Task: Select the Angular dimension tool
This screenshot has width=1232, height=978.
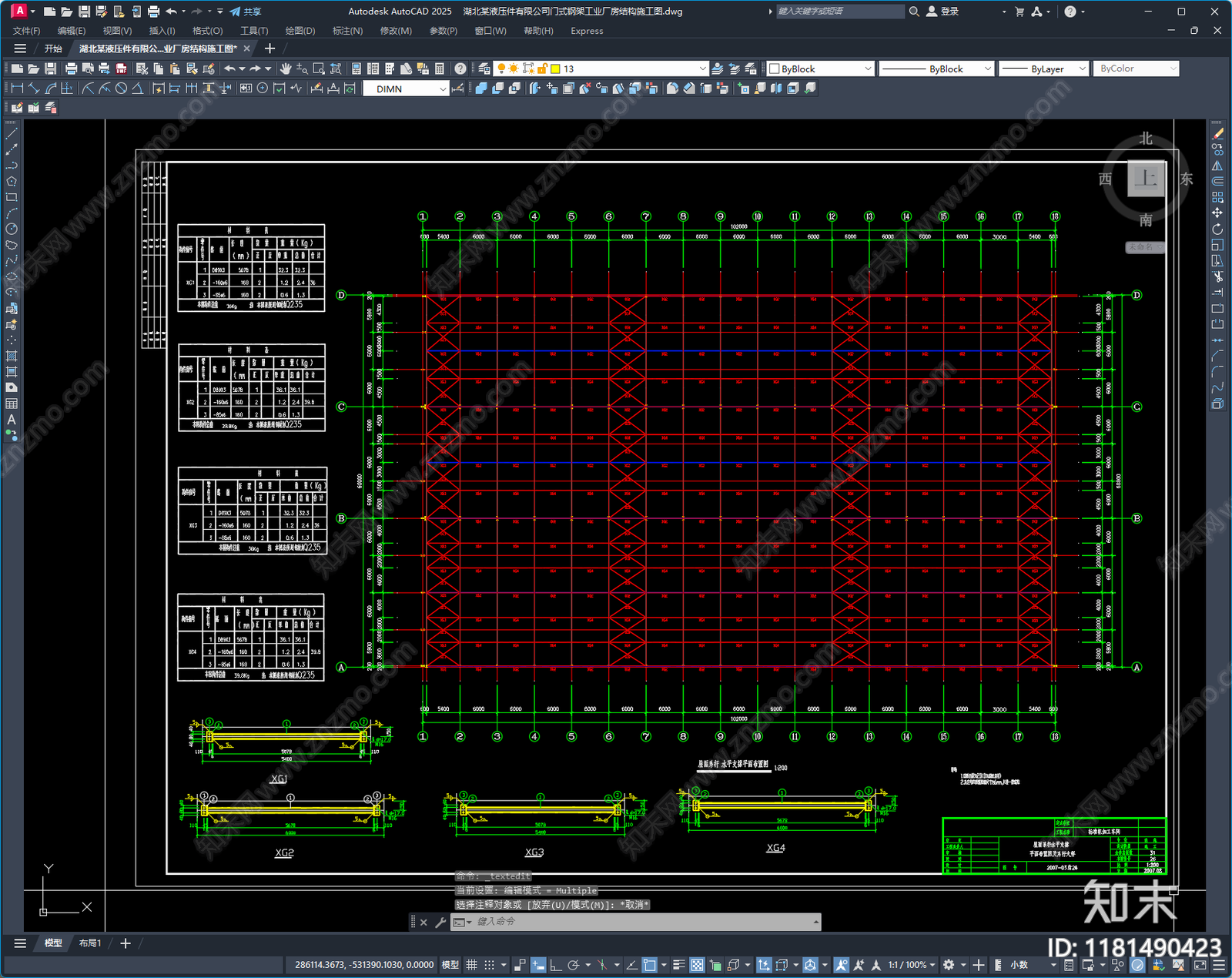Action: point(137,89)
